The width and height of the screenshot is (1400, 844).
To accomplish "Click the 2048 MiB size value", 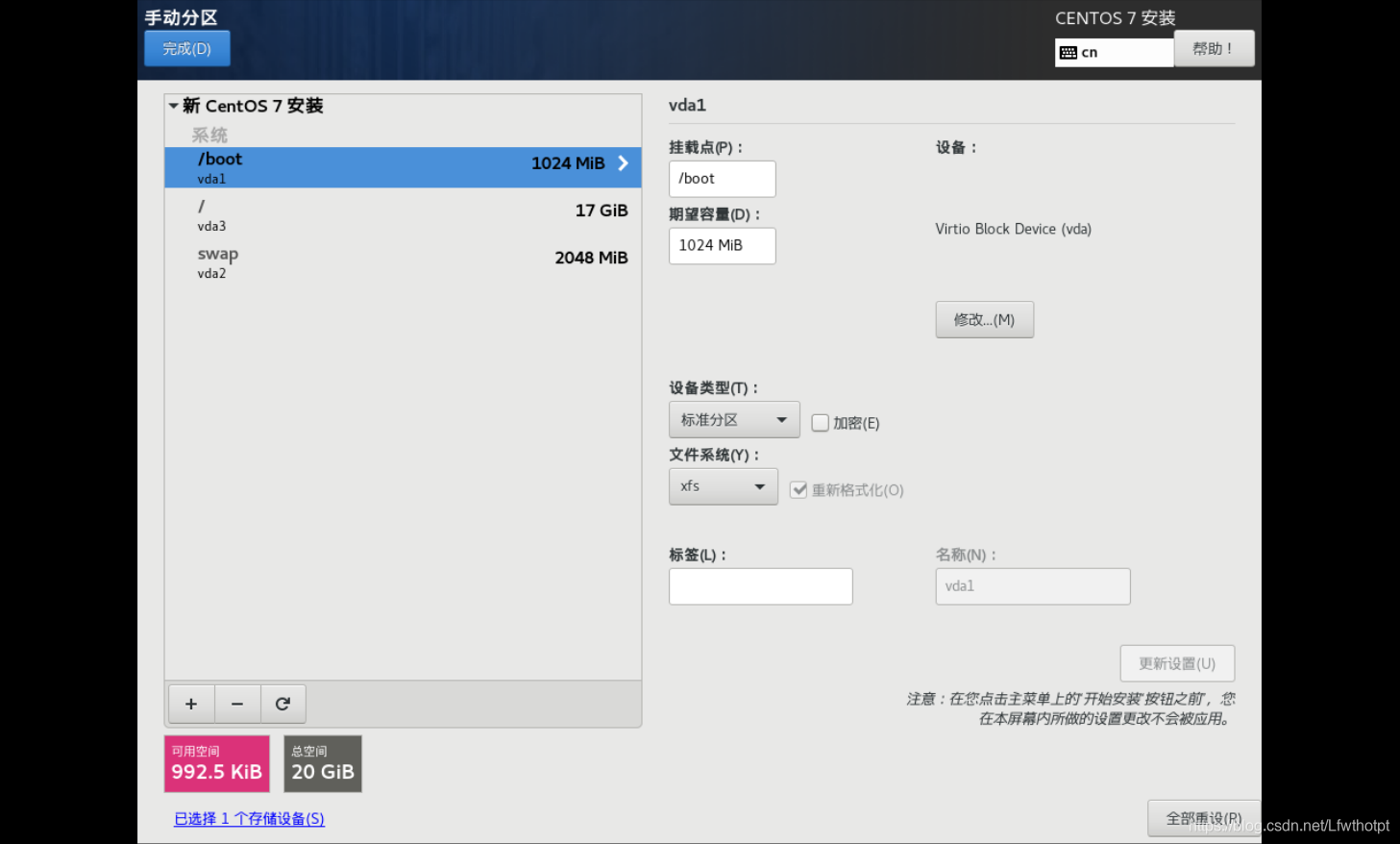I will (x=591, y=258).
